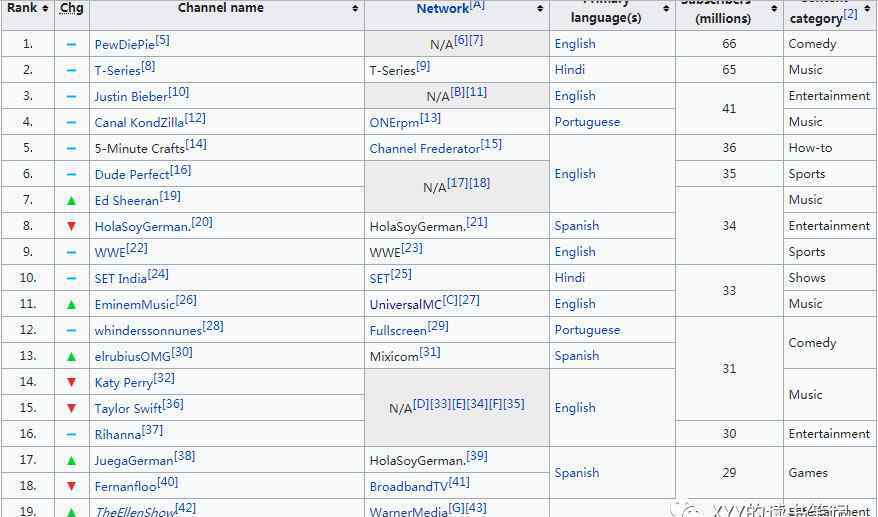Sort by Subscribers column arrows

point(774,8)
